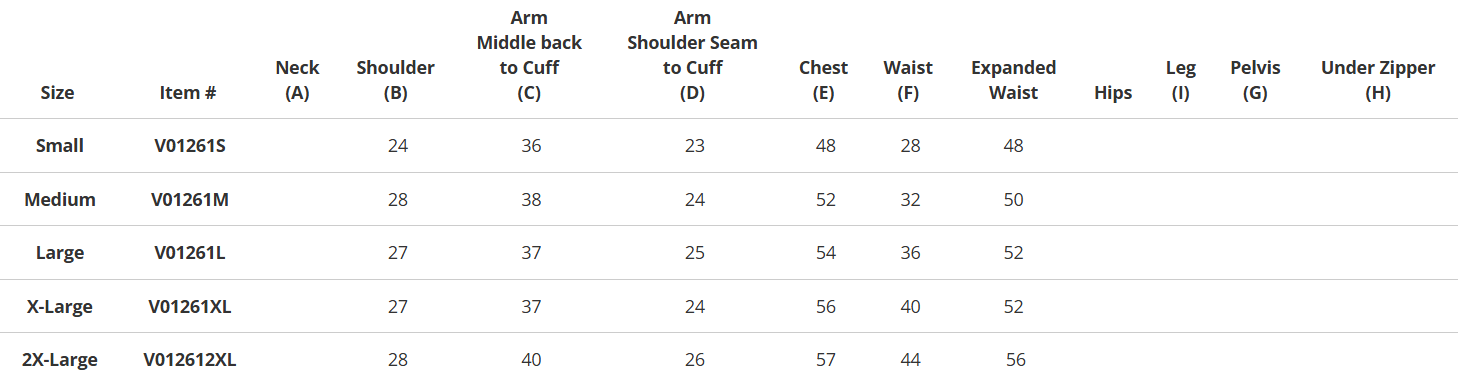Select item number V012612XL
The height and width of the screenshot is (383, 1459).
pos(190,360)
